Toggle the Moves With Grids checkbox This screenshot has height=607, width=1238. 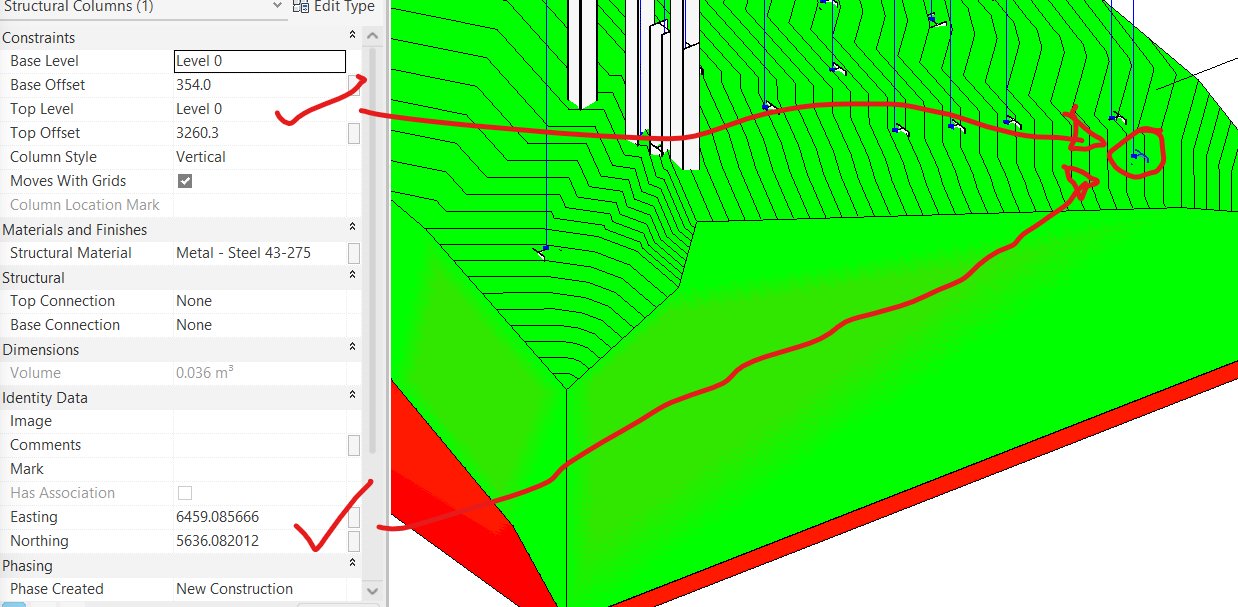(185, 181)
